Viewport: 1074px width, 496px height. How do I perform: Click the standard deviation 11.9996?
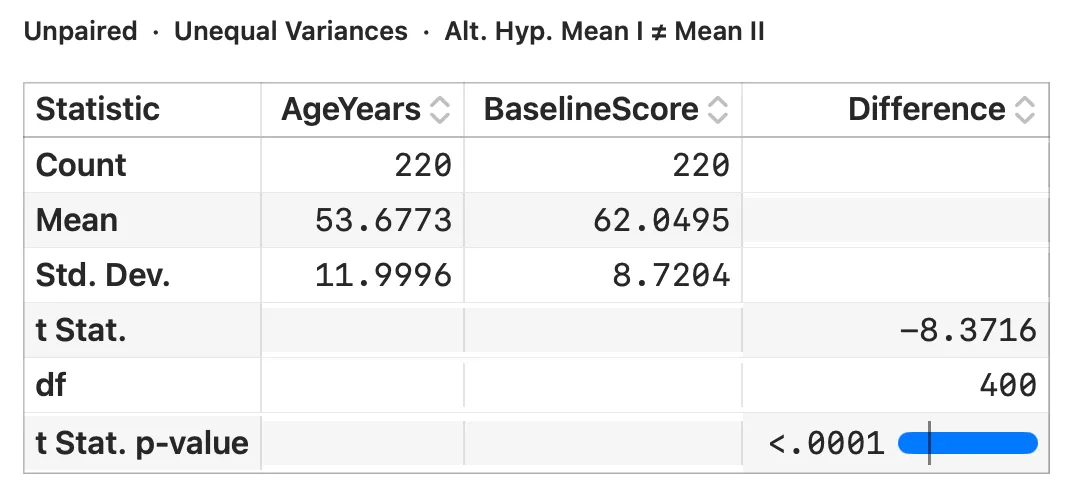click(x=384, y=275)
